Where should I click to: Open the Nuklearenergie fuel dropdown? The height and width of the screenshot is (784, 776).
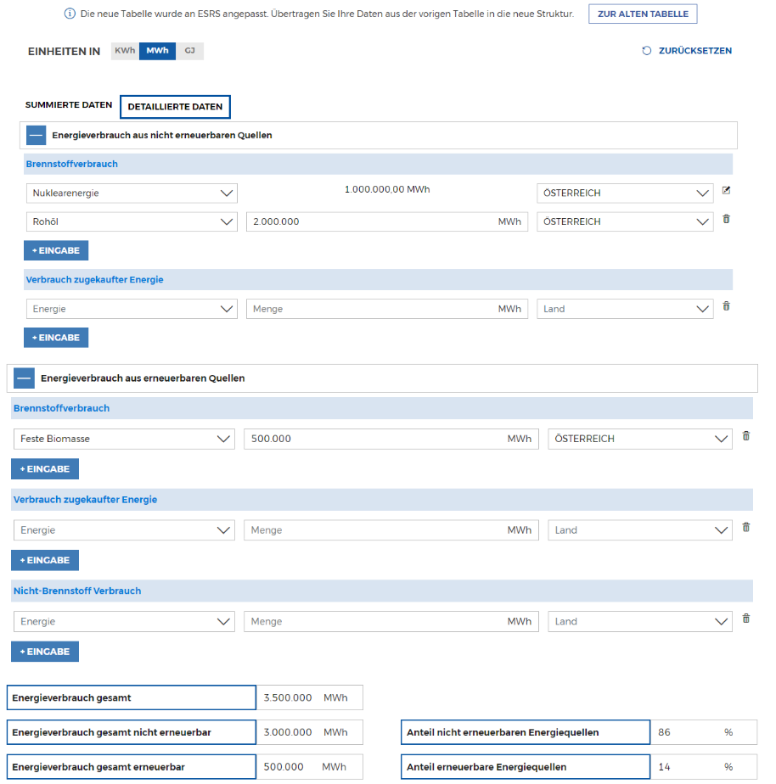(132, 193)
